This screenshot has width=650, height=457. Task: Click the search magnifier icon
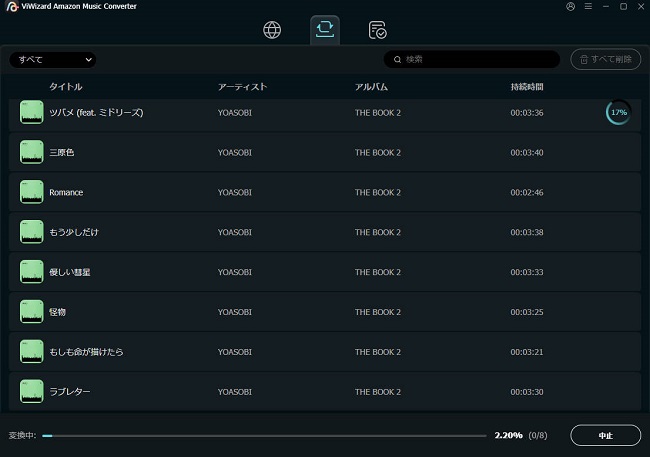click(397, 60)
